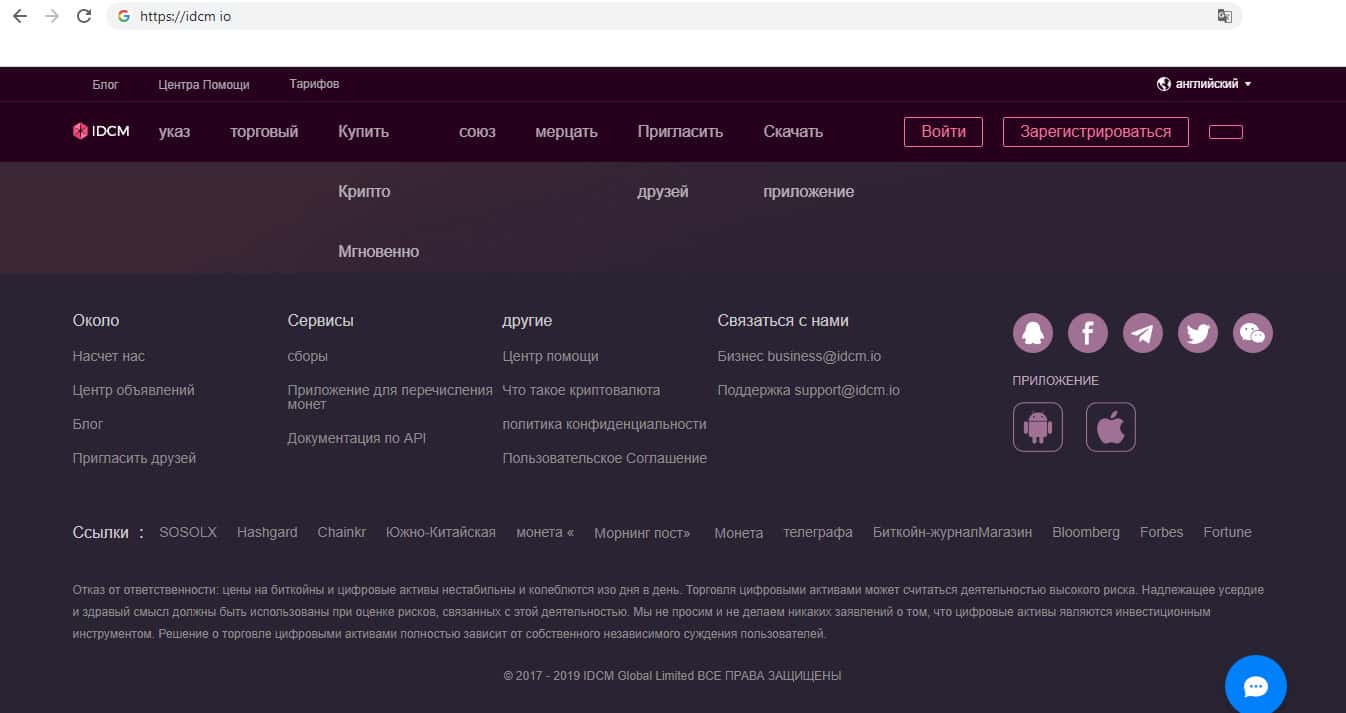Click the small empty outlined box in header
1346x713 pixels.
point(1225,132)
